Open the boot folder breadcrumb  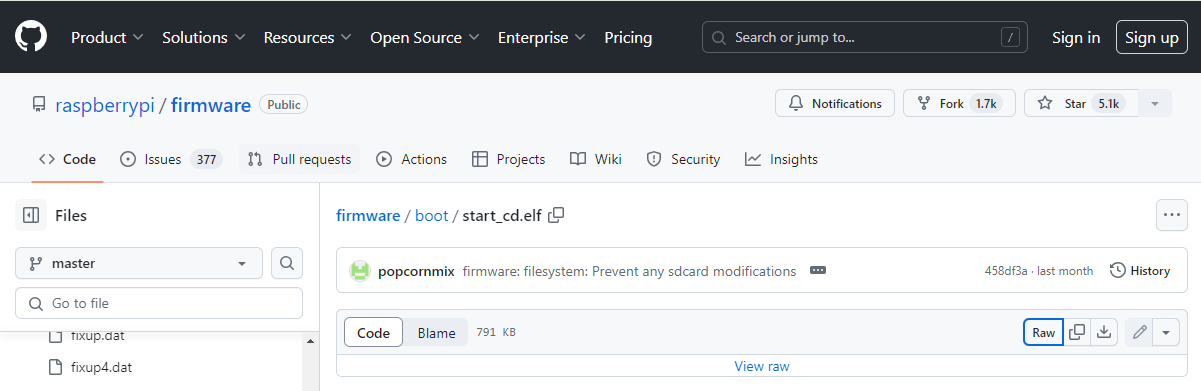[x=432, y=215]
